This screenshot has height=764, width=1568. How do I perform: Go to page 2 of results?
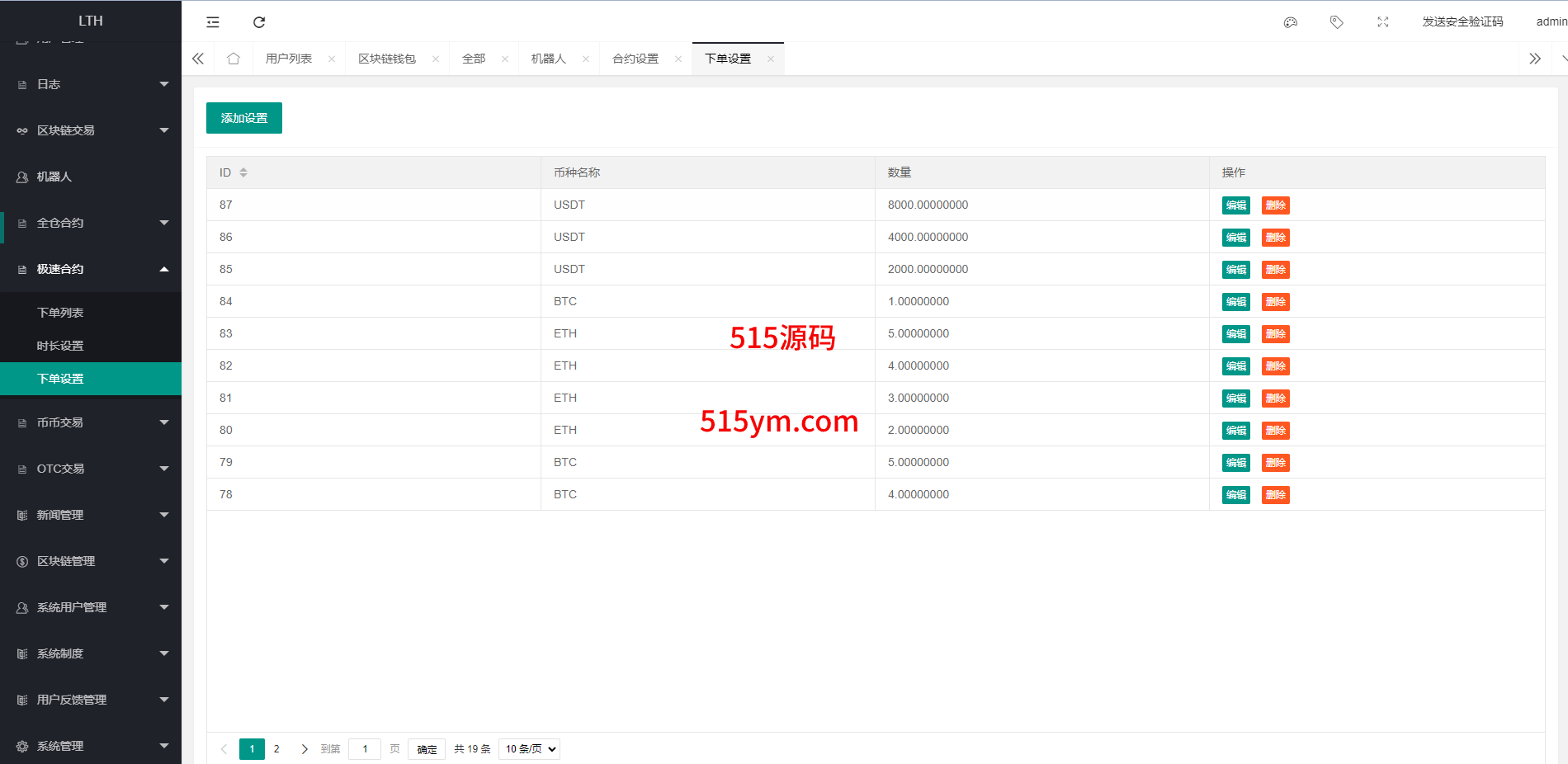[x=276, y=749]
